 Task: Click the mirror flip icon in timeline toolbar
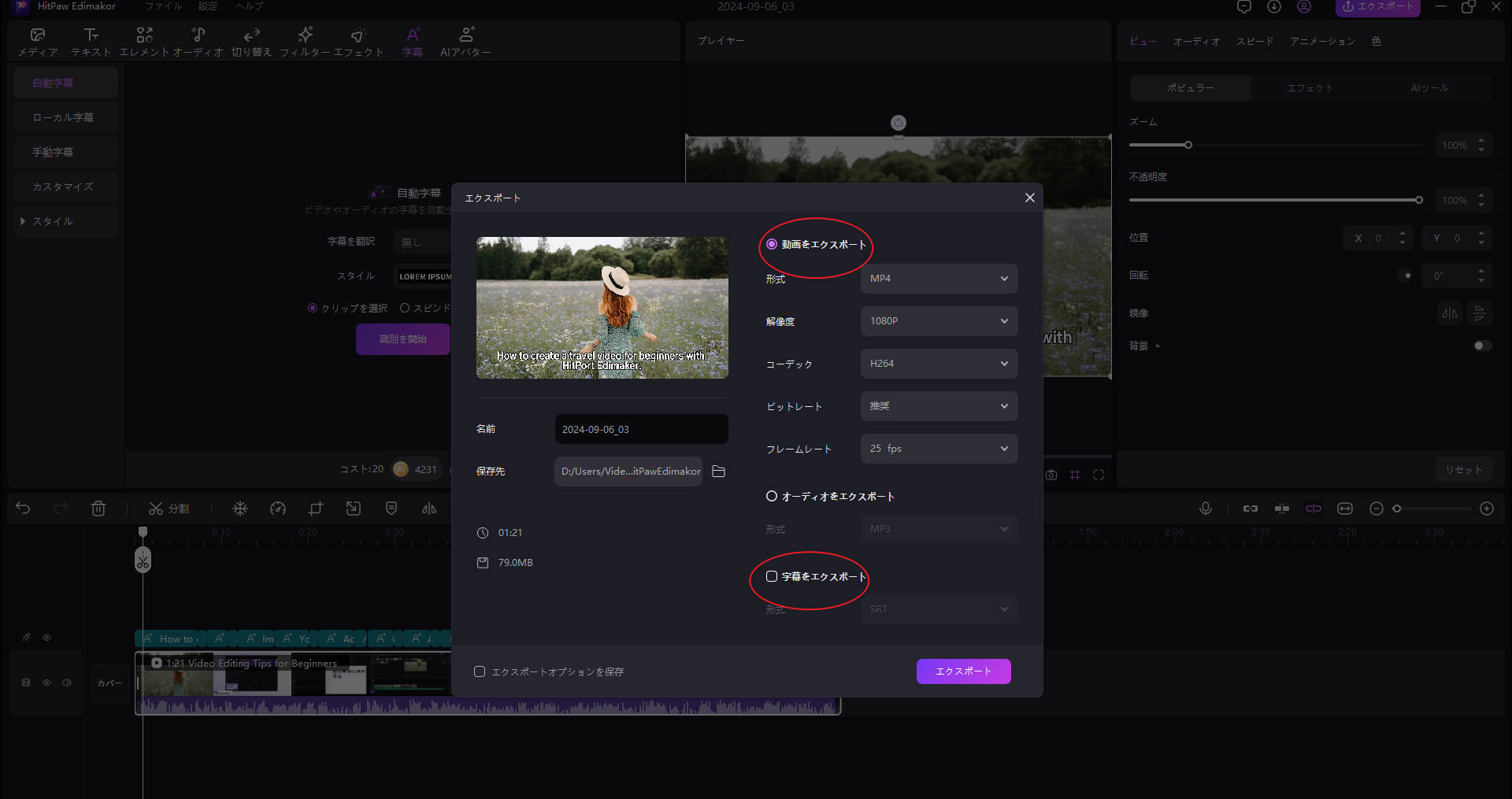coord(429,509)
